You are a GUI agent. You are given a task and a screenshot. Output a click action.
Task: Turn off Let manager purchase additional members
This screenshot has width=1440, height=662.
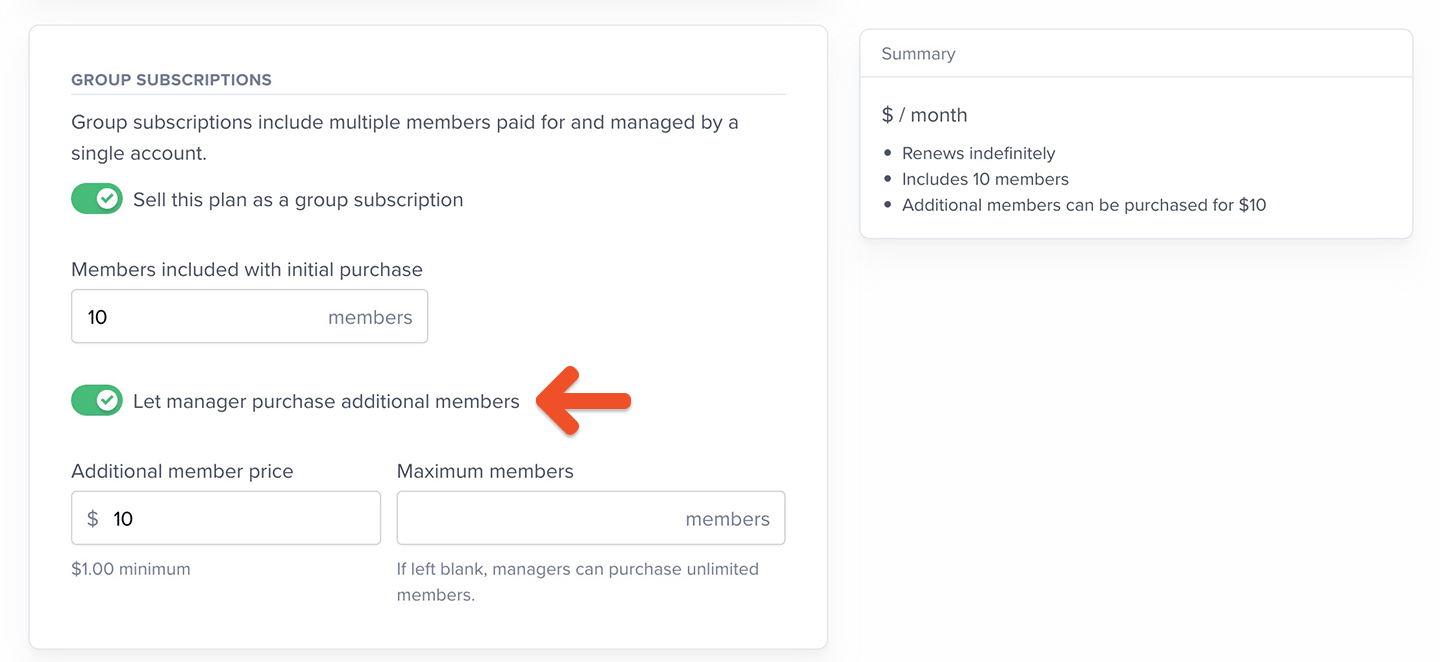coord(97,401)
